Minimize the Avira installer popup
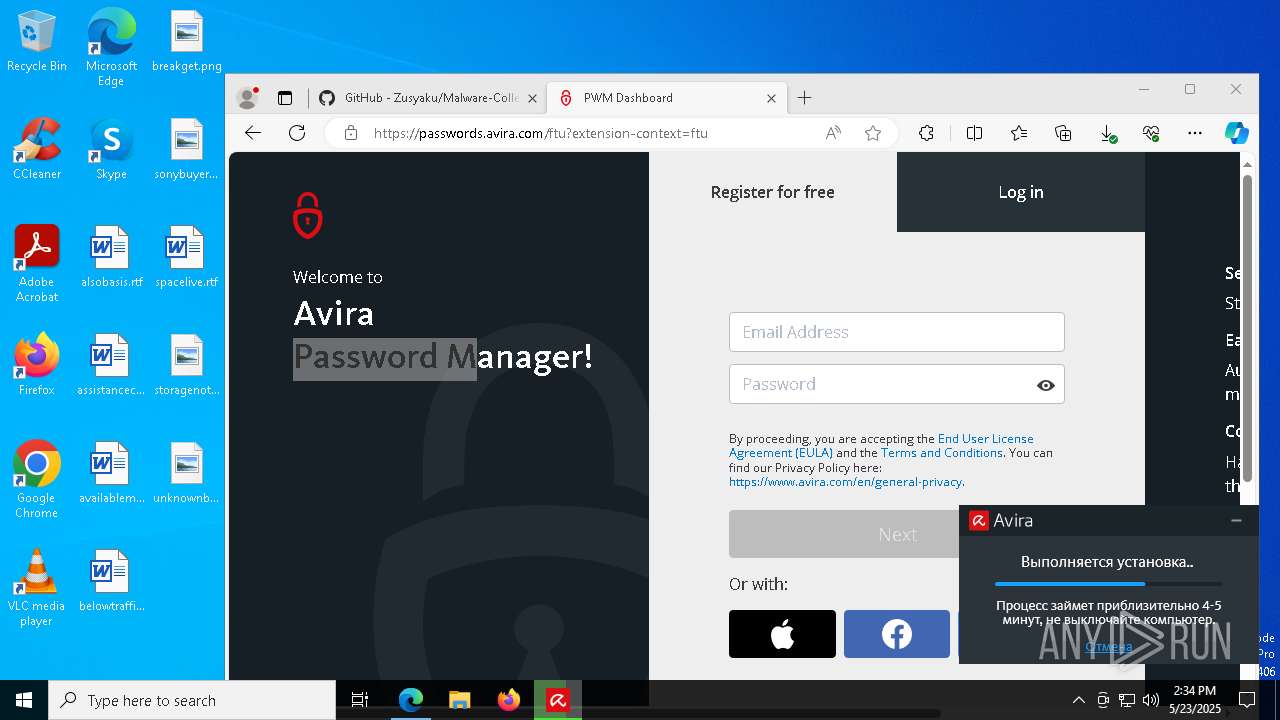 click(1236, 521)
